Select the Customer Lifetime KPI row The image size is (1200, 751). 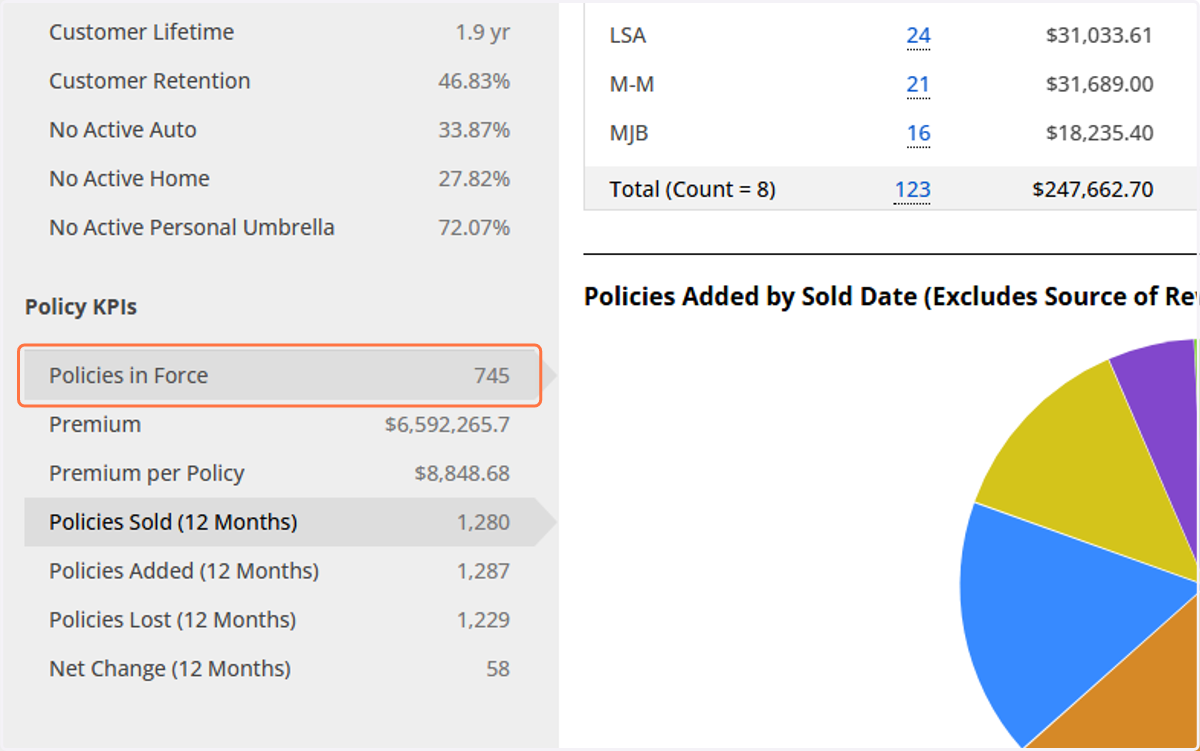click(280, 32)
